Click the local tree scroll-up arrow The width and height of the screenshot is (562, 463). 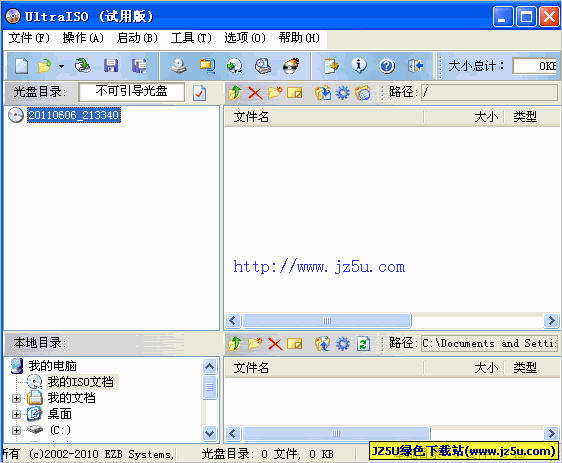point(209,366)
